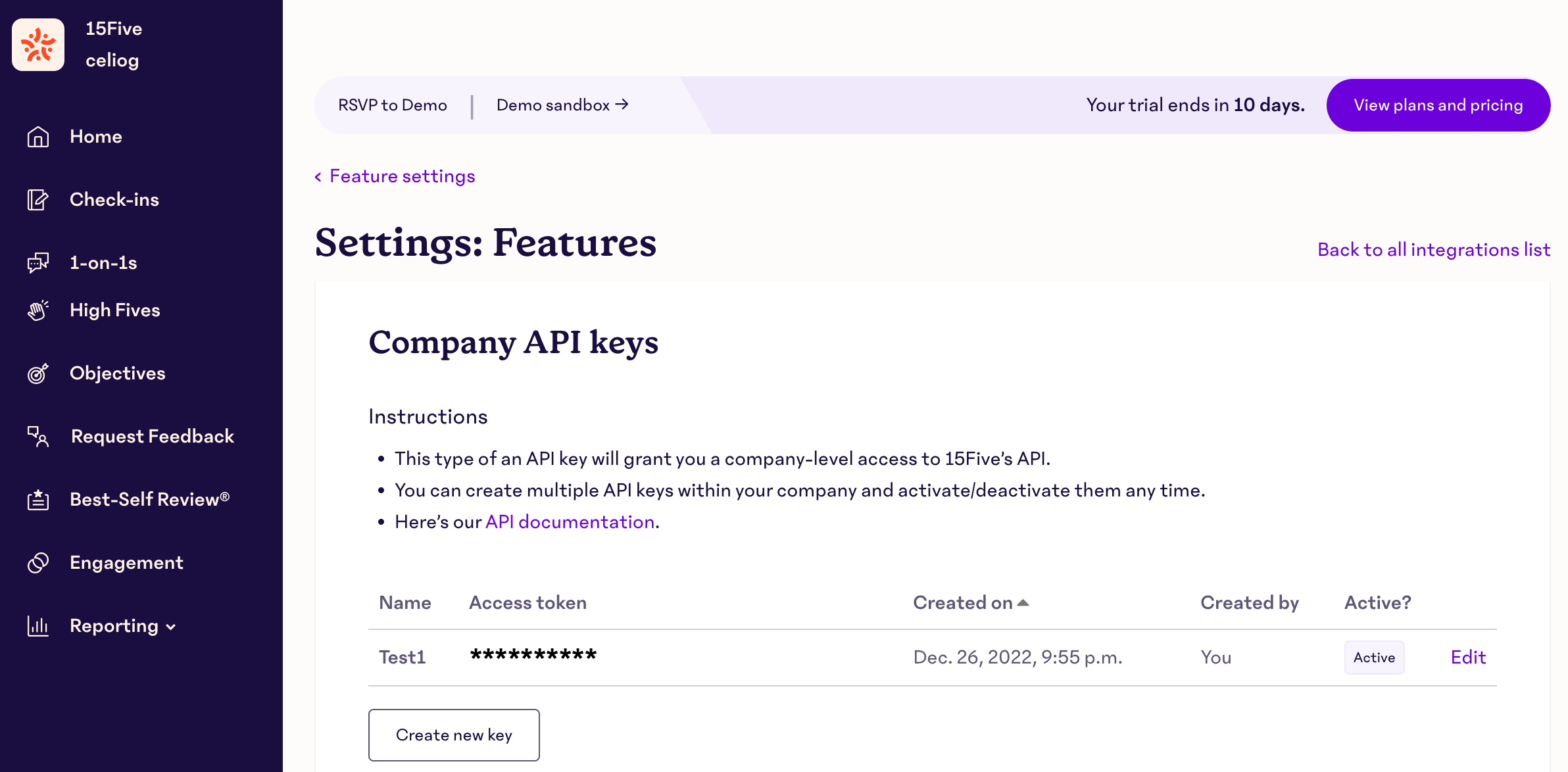
Task: Click the 15Five logo icon
Action: (38, 45)
